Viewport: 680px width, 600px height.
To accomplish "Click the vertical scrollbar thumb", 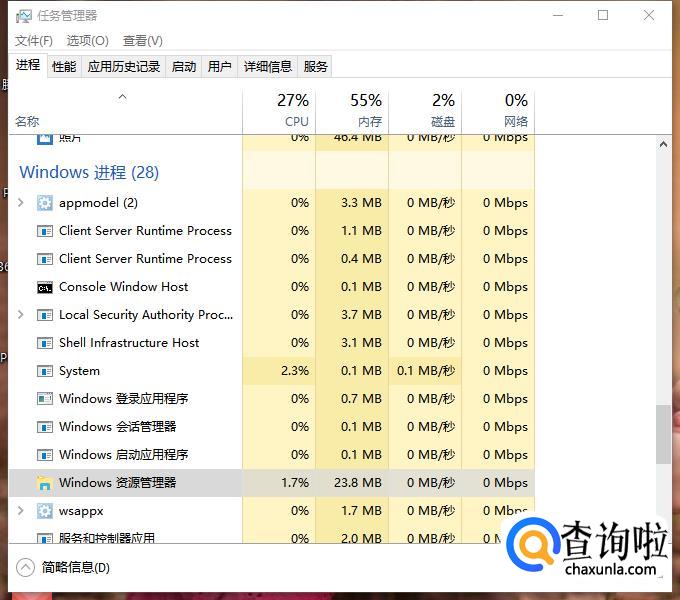I will coord(663,434).
